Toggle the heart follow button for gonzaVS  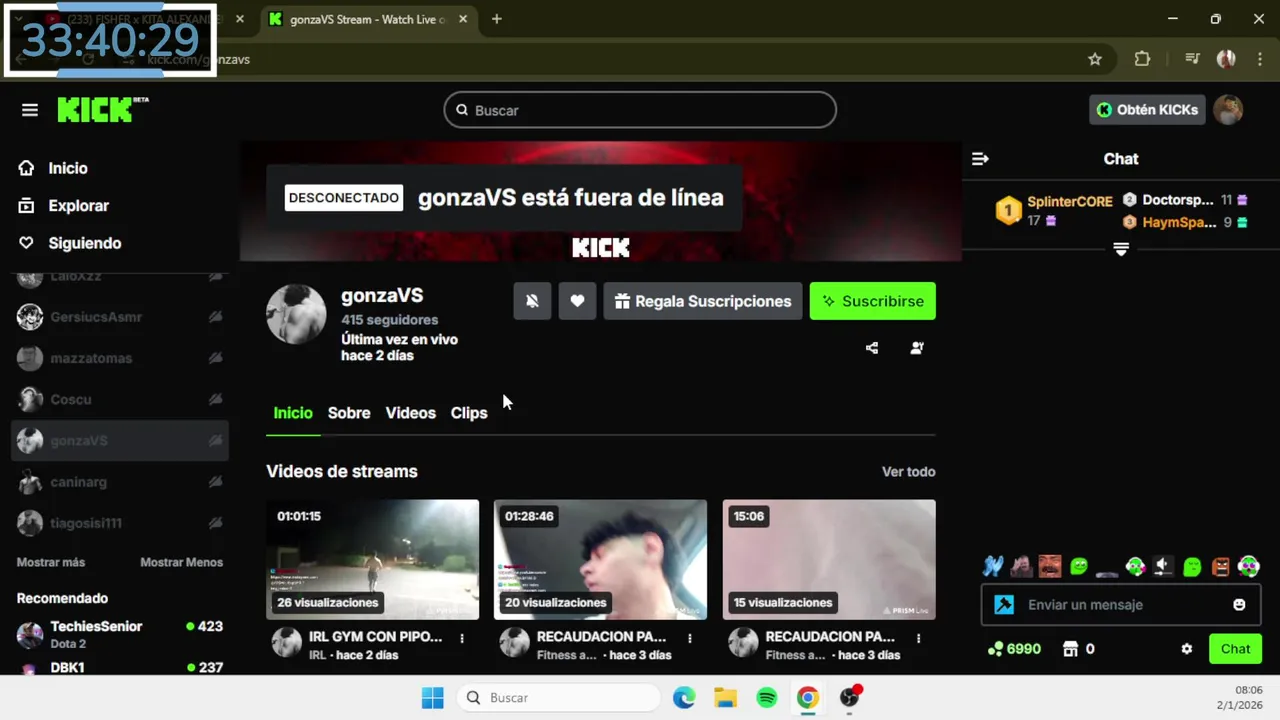click(x=577, y=301)
